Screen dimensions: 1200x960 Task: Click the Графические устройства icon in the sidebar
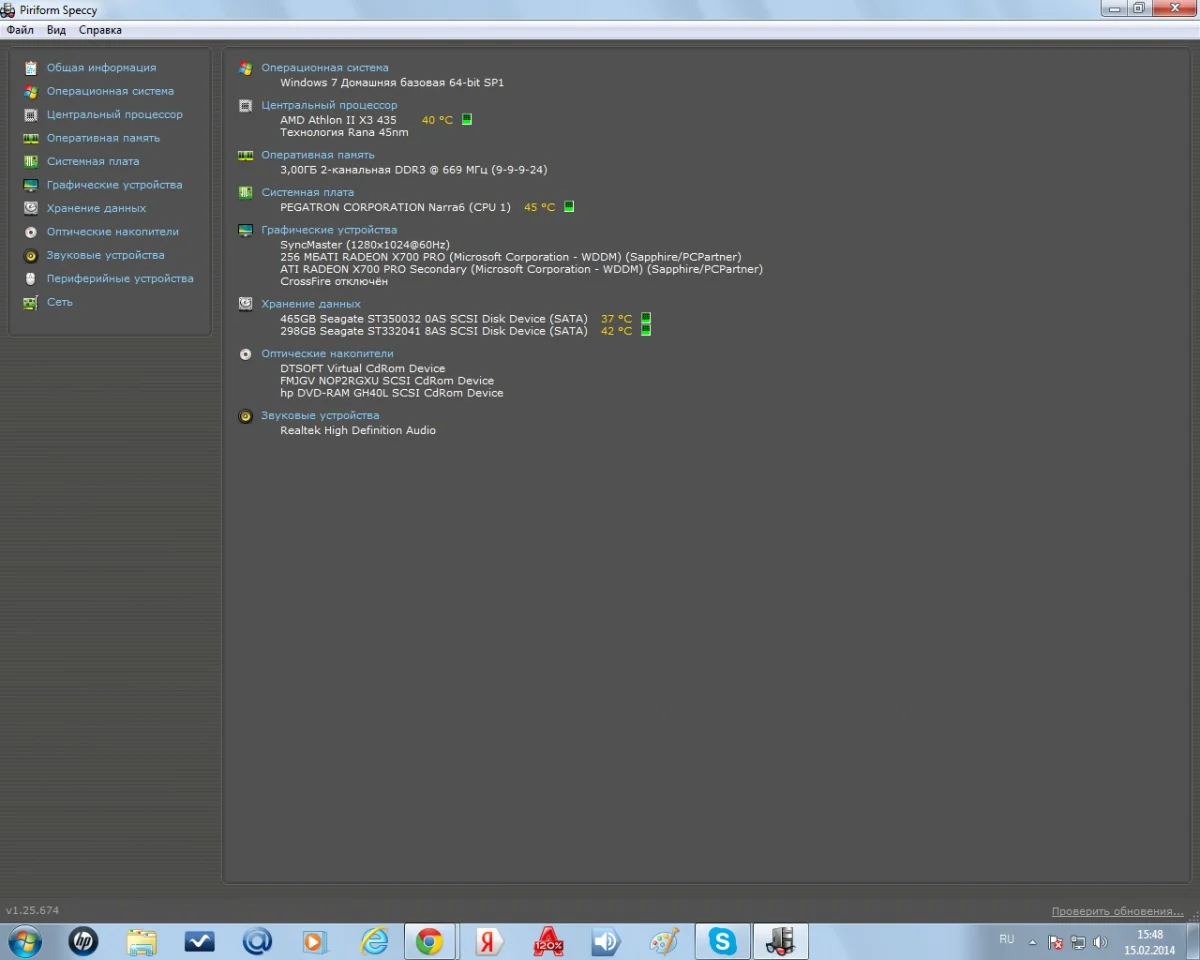30,185
